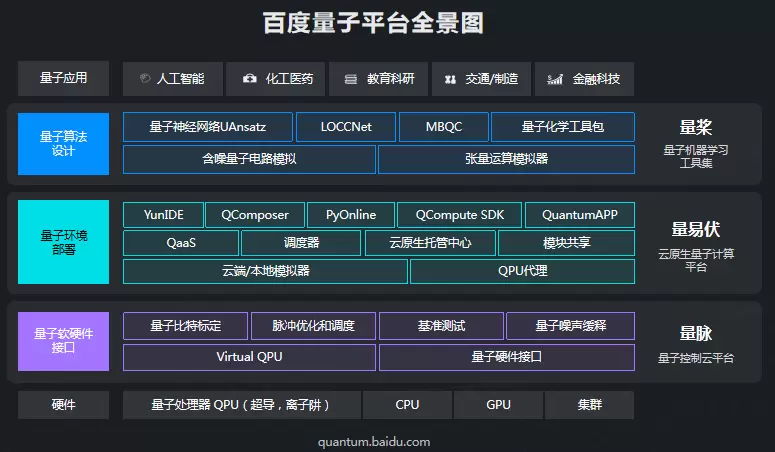Select the 量子环境部署 cyan block
The width and height of the screenshot is (775, 452).
pos(63,243)
